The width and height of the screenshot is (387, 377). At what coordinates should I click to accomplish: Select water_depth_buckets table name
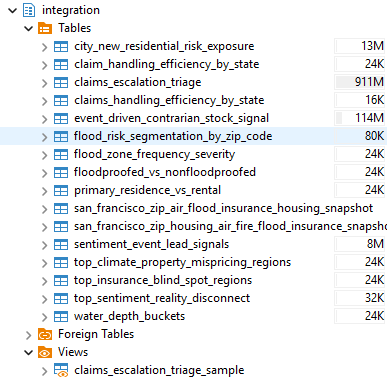click(x=129, y=316)
